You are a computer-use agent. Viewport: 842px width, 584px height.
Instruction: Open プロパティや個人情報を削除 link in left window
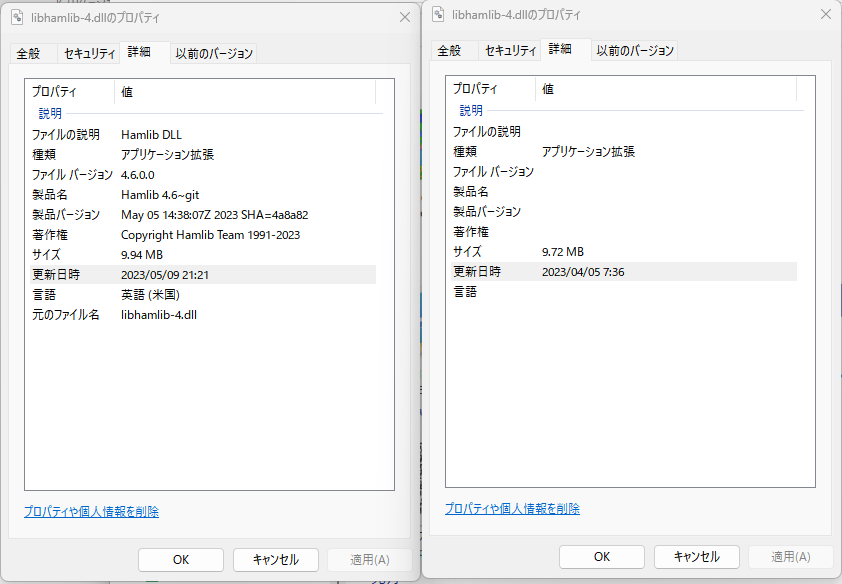91,512
